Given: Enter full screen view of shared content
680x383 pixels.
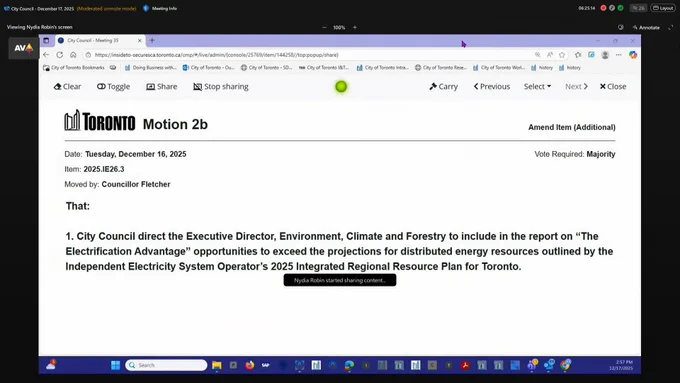Looking at the screenshot, I should 670,27.
